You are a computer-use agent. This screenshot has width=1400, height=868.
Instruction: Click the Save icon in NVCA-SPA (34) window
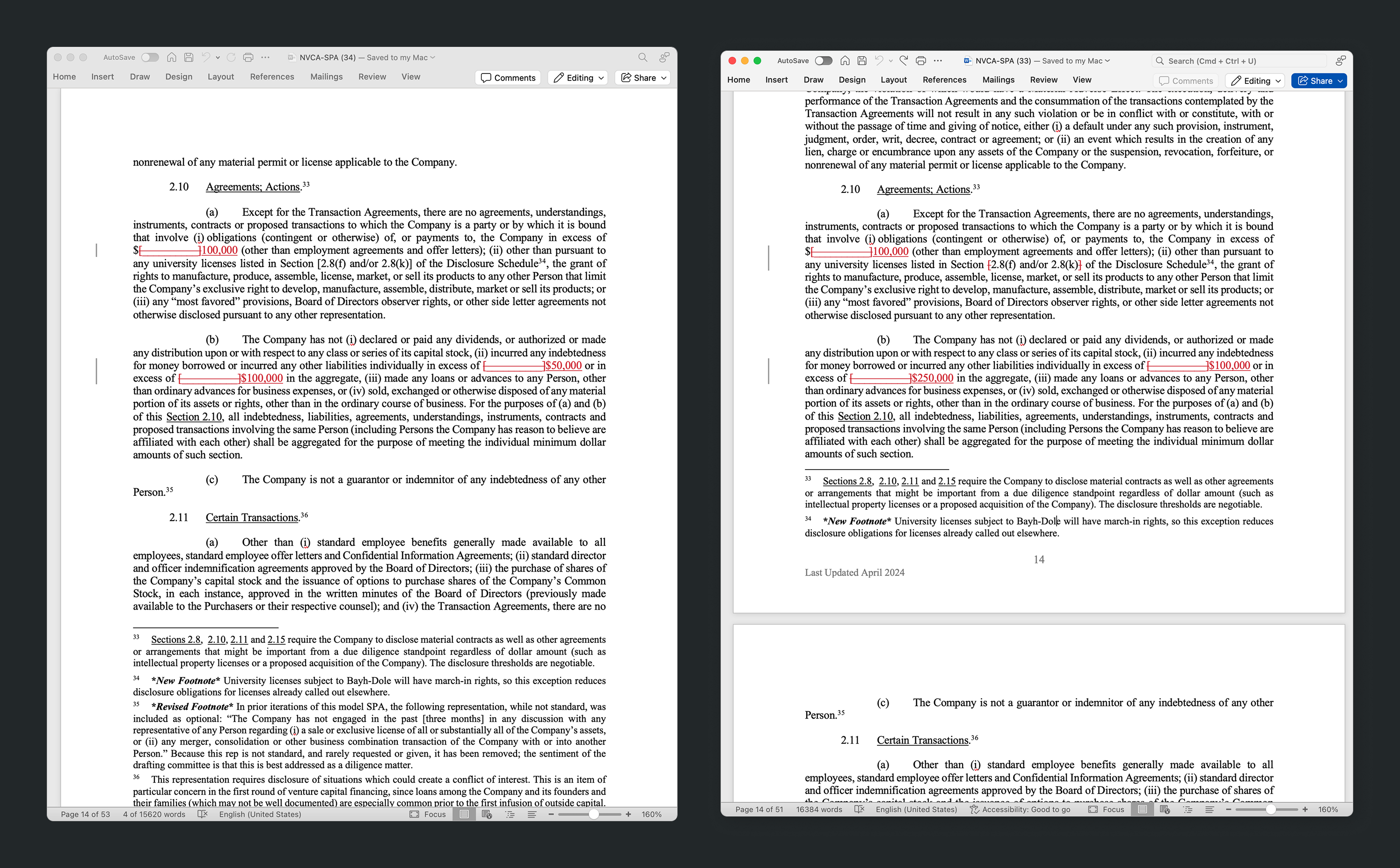click(x=189, y=58)
